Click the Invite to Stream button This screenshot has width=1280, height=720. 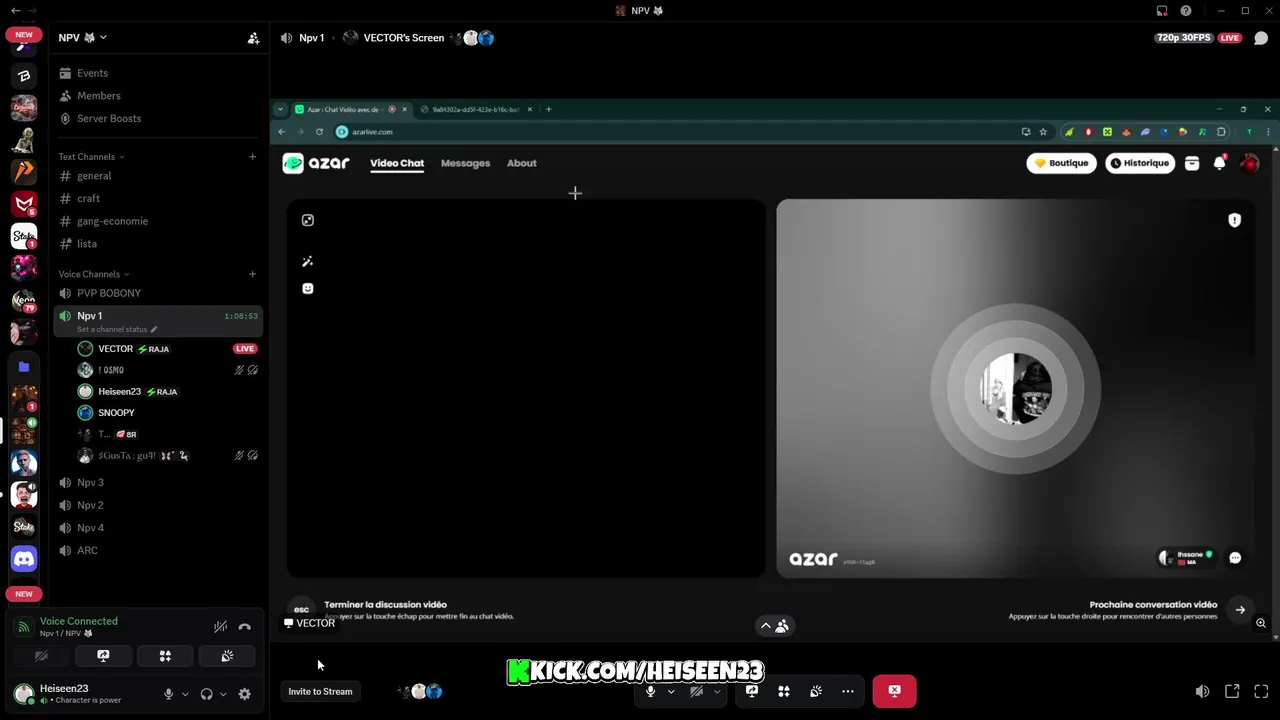(320, 691)
